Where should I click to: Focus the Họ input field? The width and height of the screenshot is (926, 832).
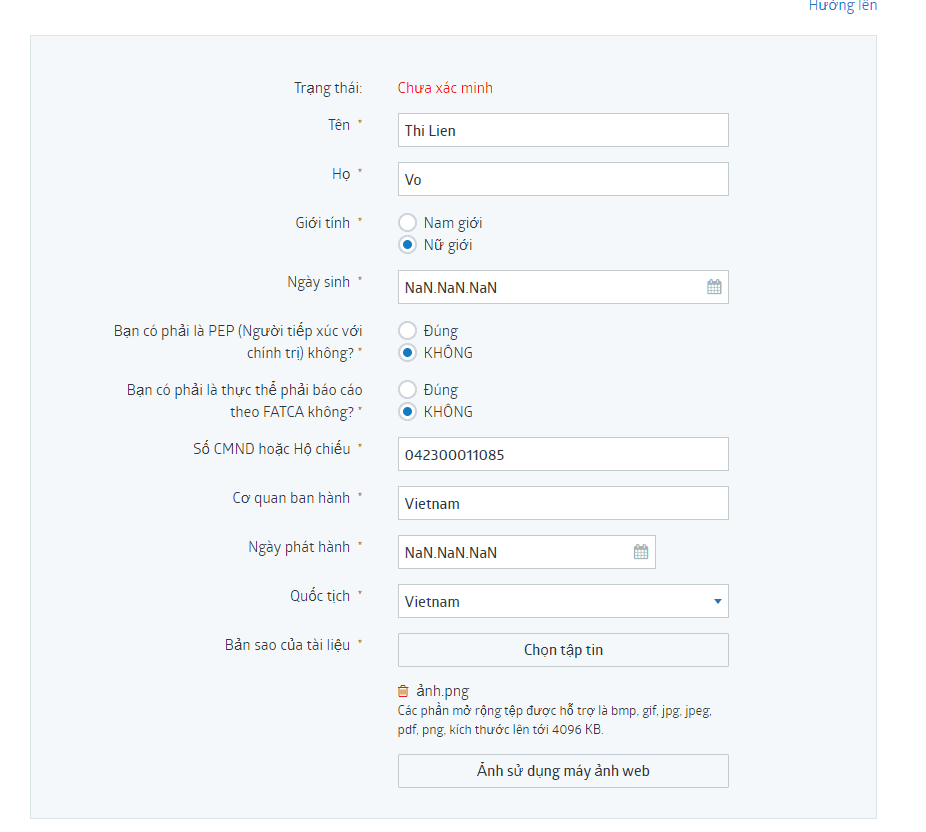point(563,179)
